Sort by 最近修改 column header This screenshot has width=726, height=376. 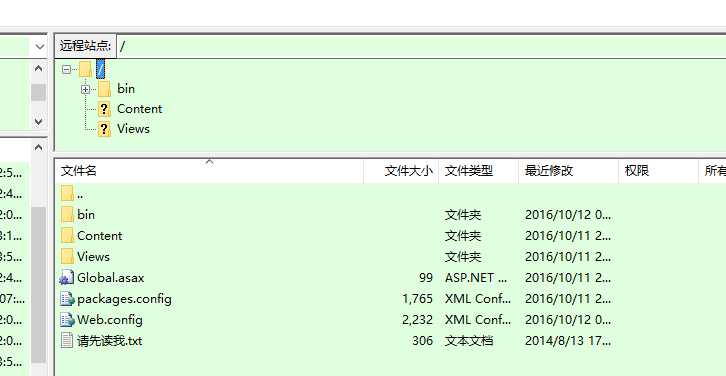point(569,171)
